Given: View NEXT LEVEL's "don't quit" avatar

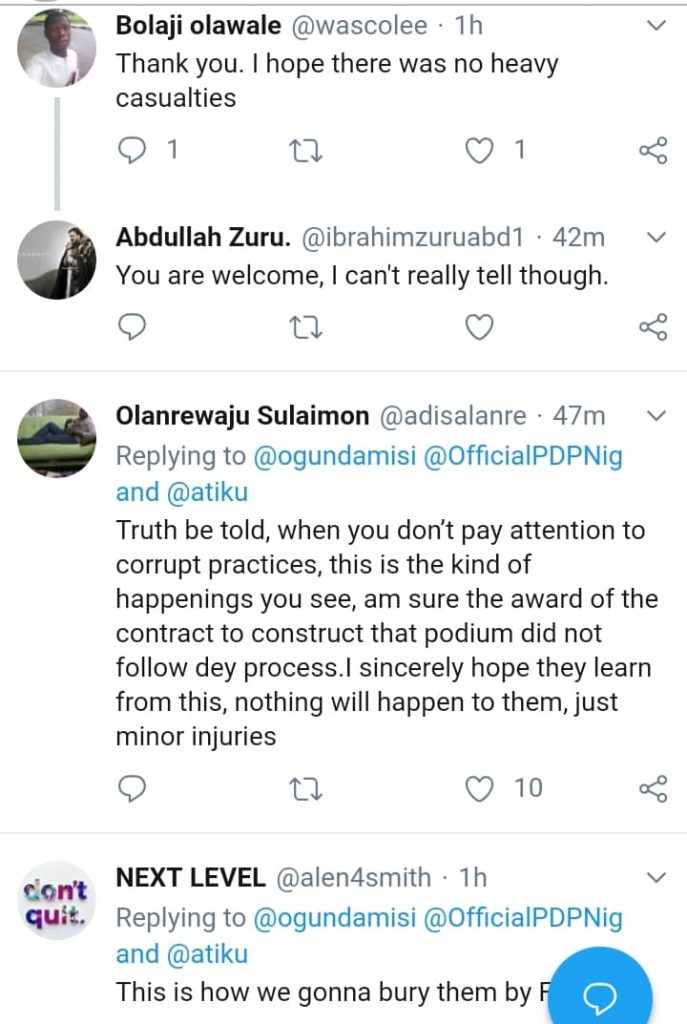Looking at the screenshot, I should tap(56, 896).
